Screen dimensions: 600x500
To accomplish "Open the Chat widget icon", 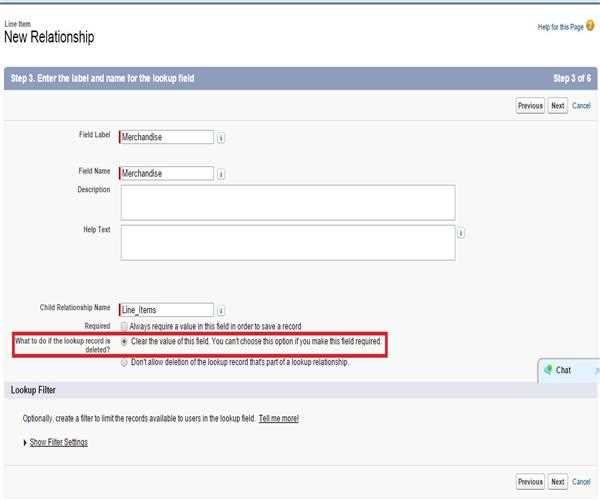I will [x=547, y=370].
